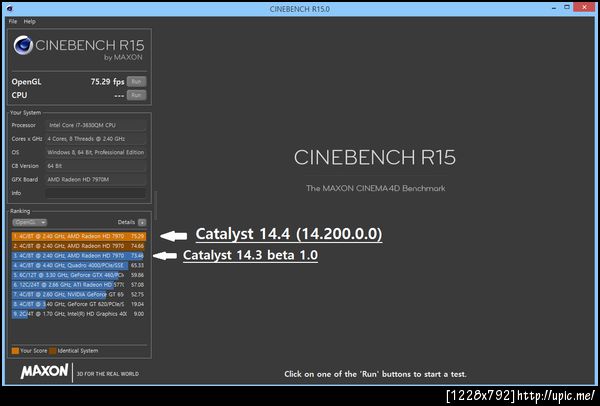This screenshot has width=600, height=406.
Task: Click the OS field Windows 8 64 Bit
Action: [96, 152]
